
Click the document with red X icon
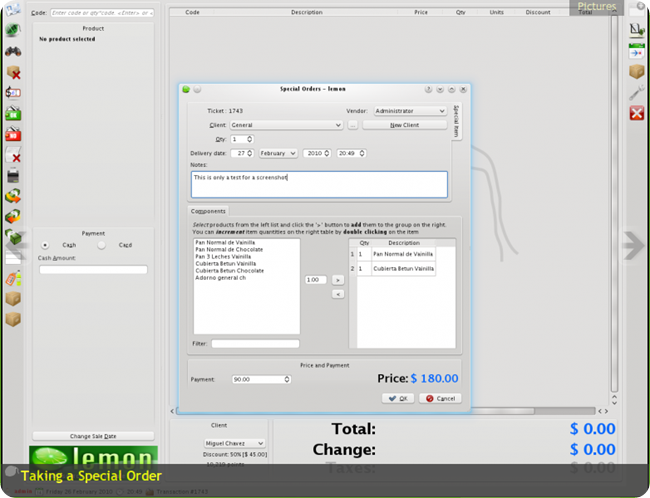[x=13, y=155]
